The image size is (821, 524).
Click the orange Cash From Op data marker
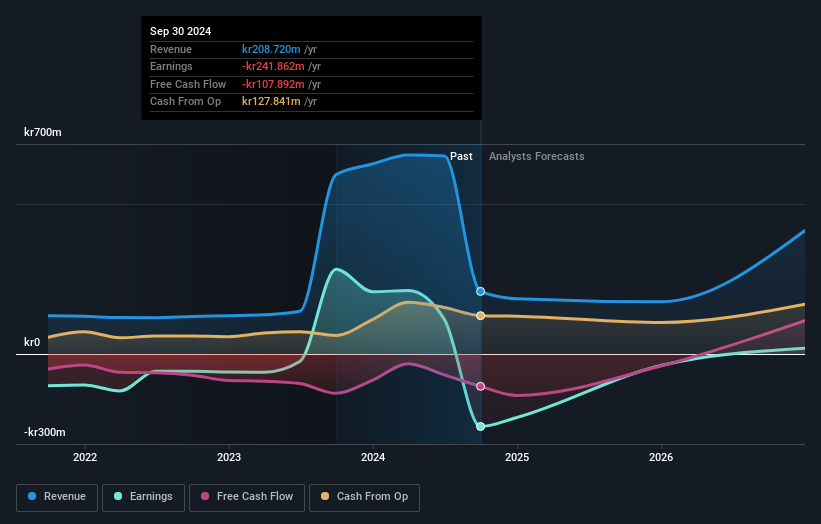tap(480, 316)
